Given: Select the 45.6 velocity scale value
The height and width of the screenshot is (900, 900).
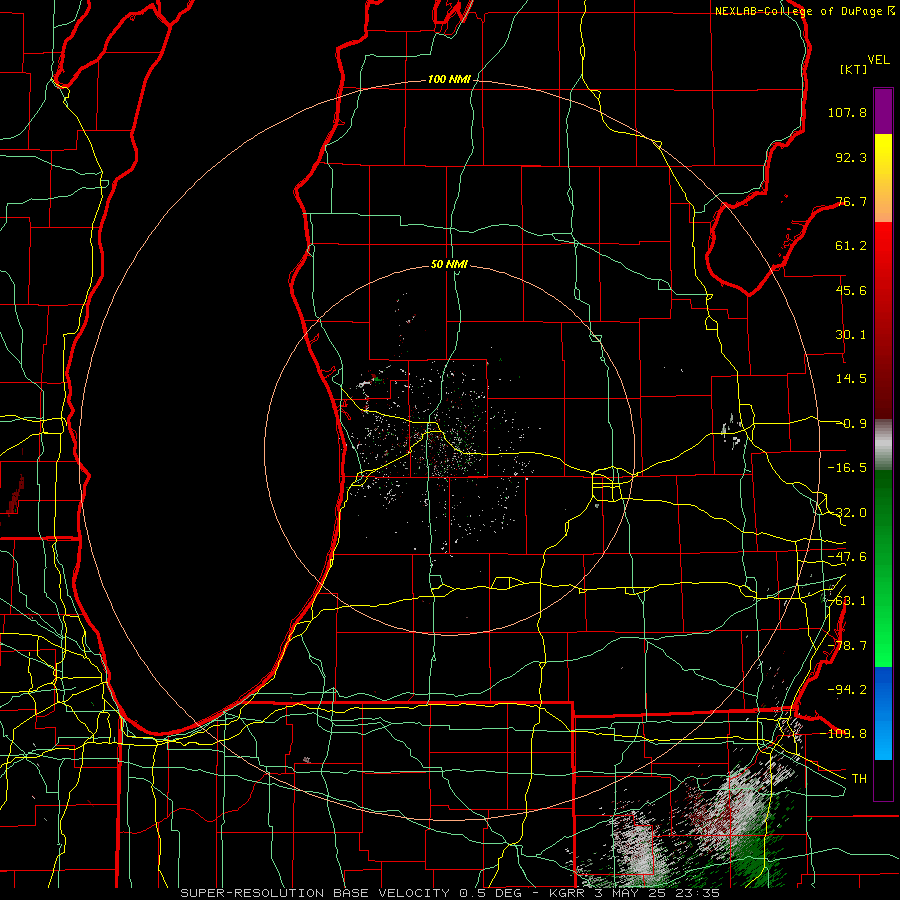Looking at the screenshot, I should [x=851, y=290].
